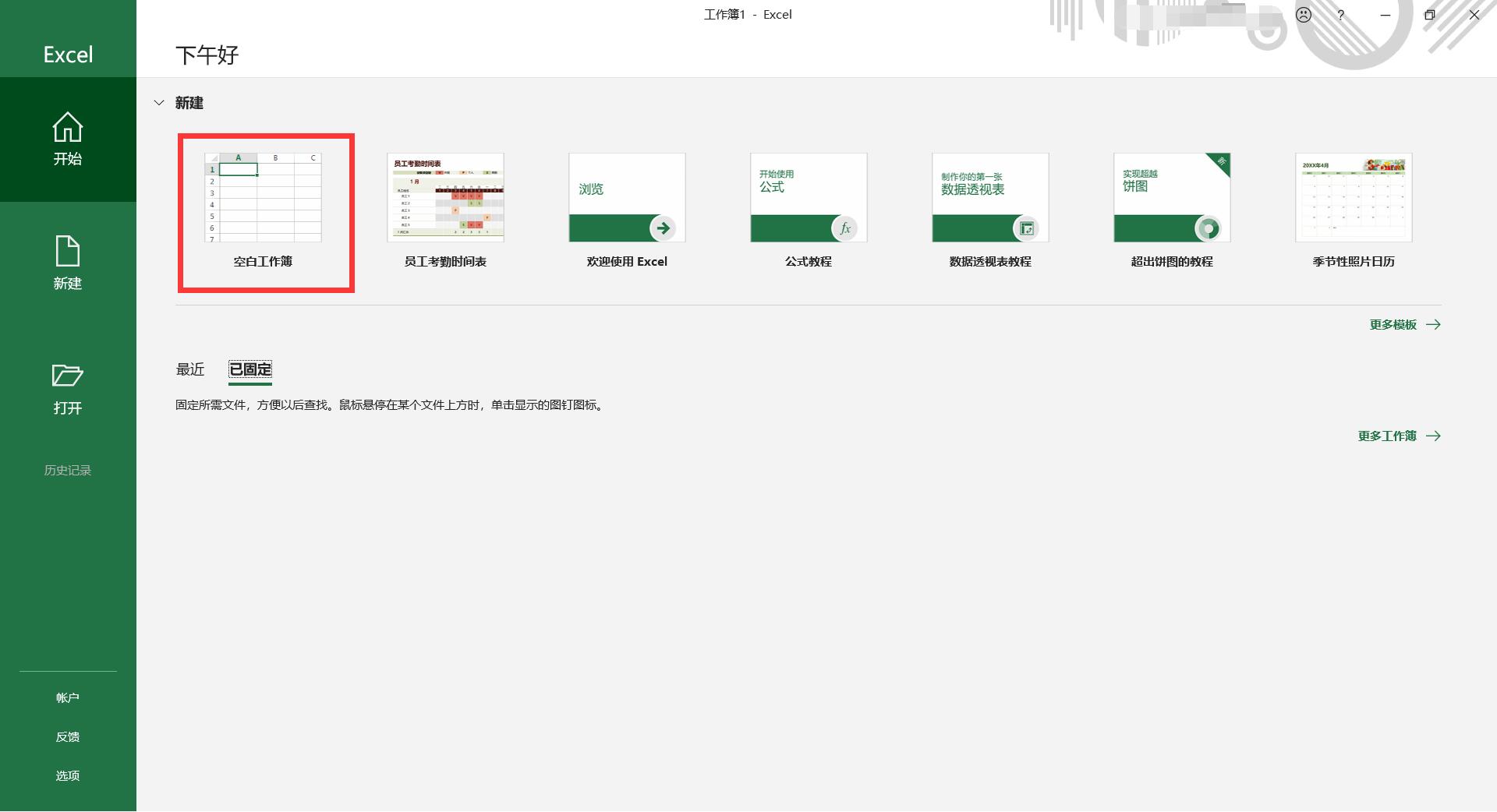Click the 超出饼图的教程 template label

coord(1172,262)
